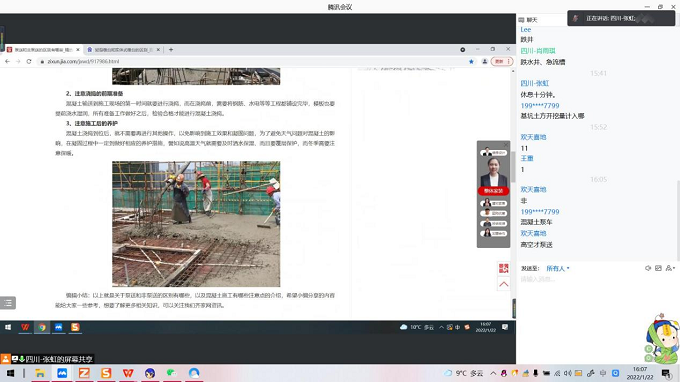Click the heading 3、注意施工后的养护

[92, 124]
